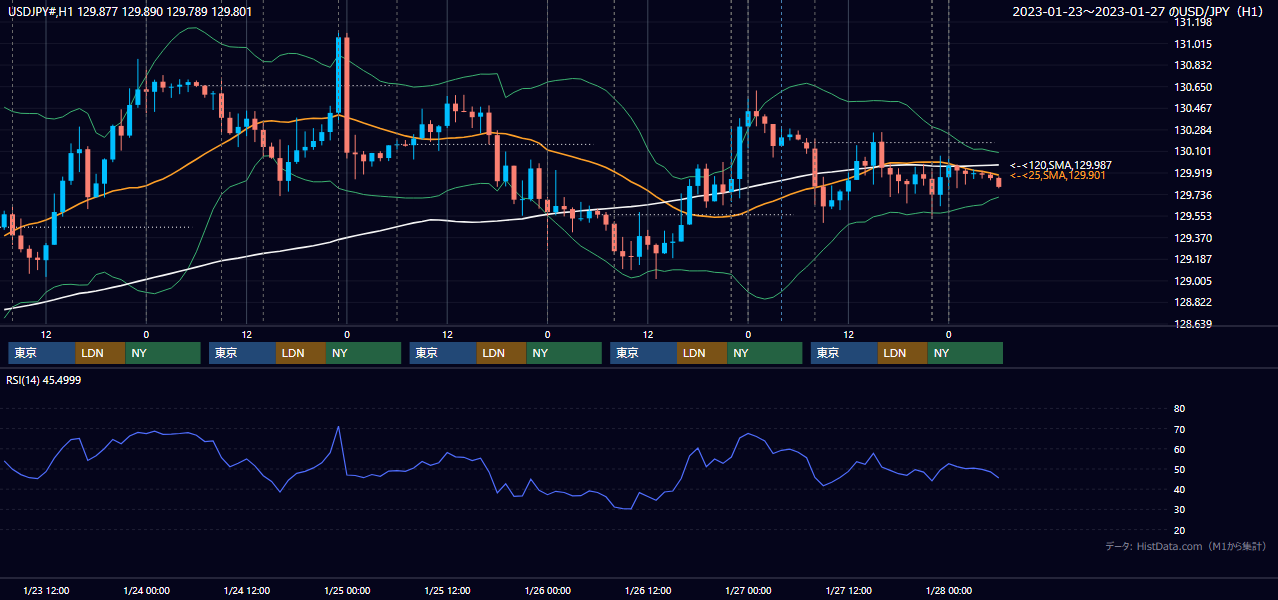
Task: Click the first 東京 session block of the week
Action: coord(41,353)
